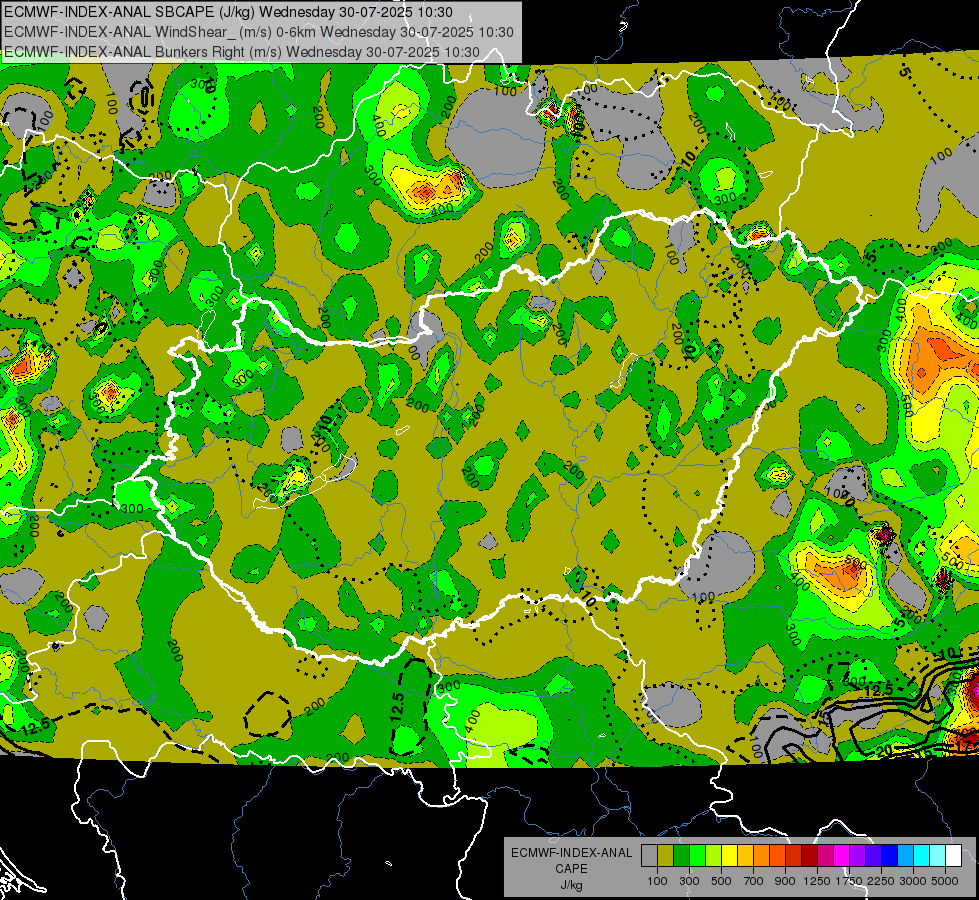Select the purple swatch right of 1750
Screen dimensions: 979x900
point(857,856)
